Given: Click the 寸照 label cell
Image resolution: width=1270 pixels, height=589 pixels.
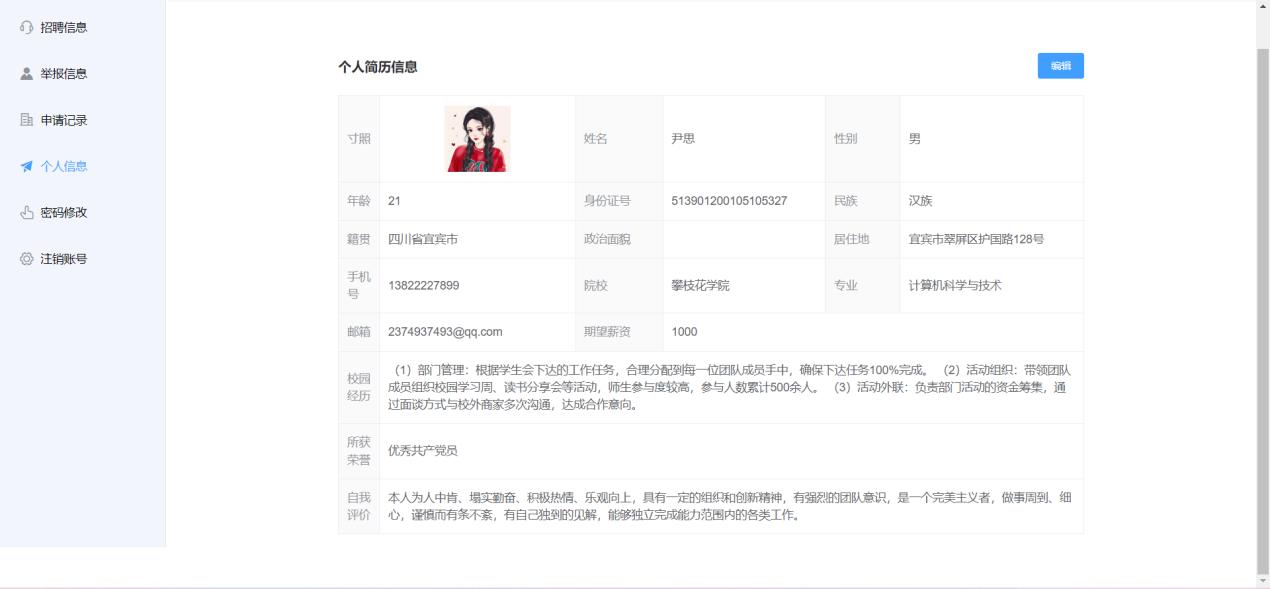Looking at the screenshot, I should pyautogui.click(x=359, y=139).
